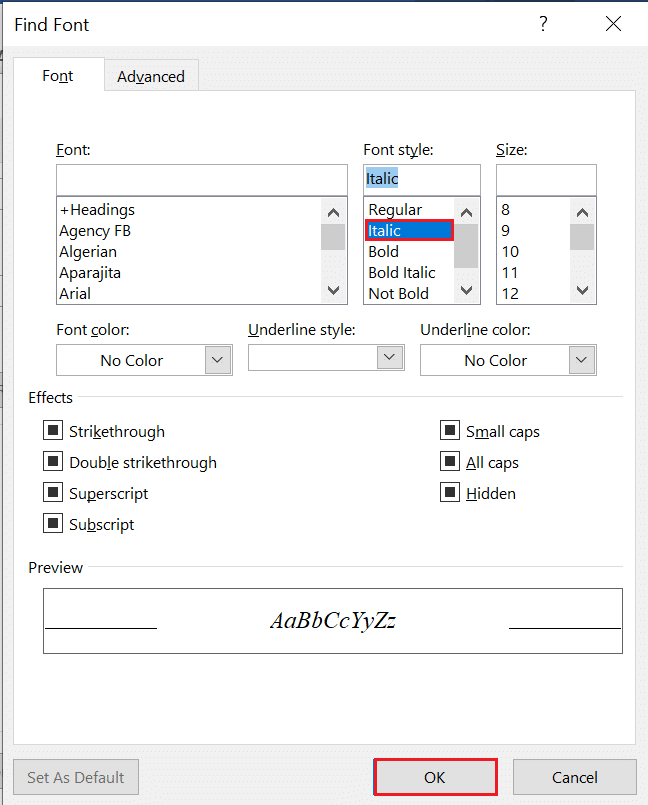
Task: Click the OK button
Action: (435, 777)
